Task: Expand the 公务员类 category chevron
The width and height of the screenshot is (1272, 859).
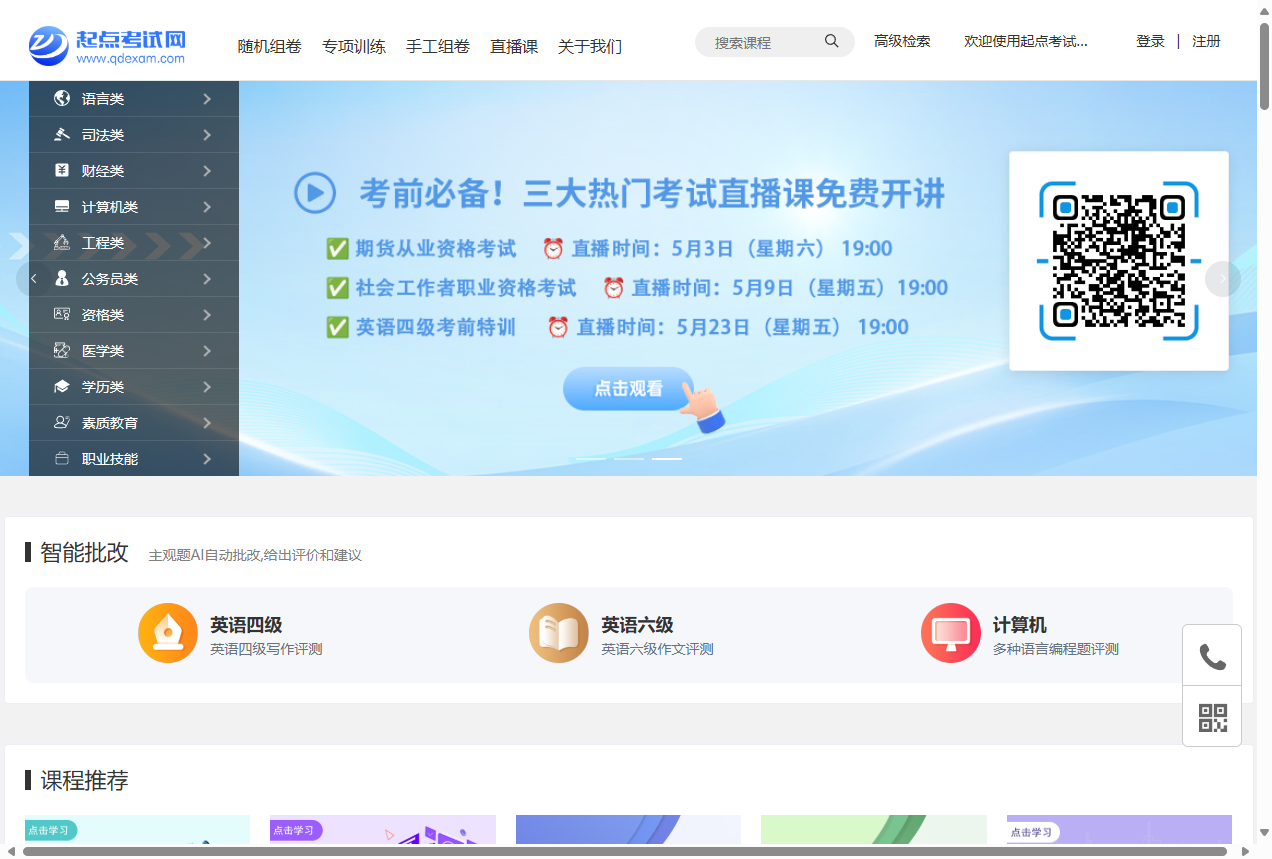Action: (x=207, y=278)
